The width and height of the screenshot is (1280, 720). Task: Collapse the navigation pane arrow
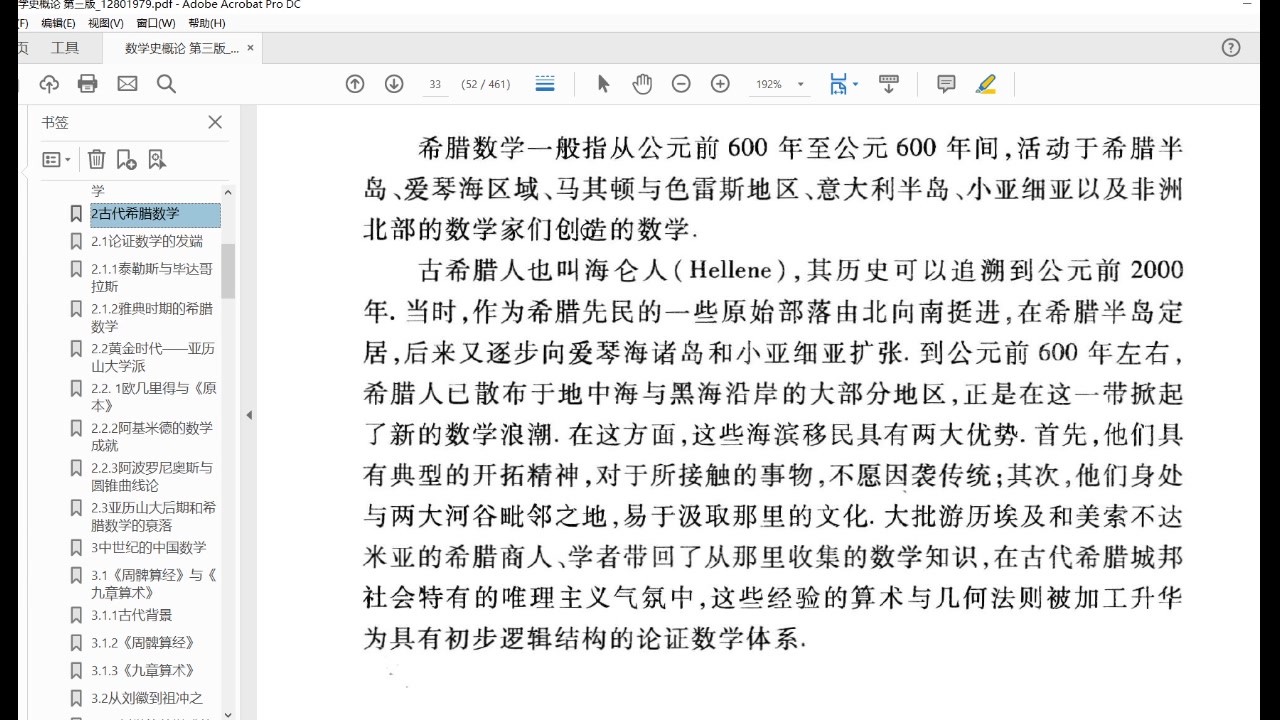pos(249,415)
